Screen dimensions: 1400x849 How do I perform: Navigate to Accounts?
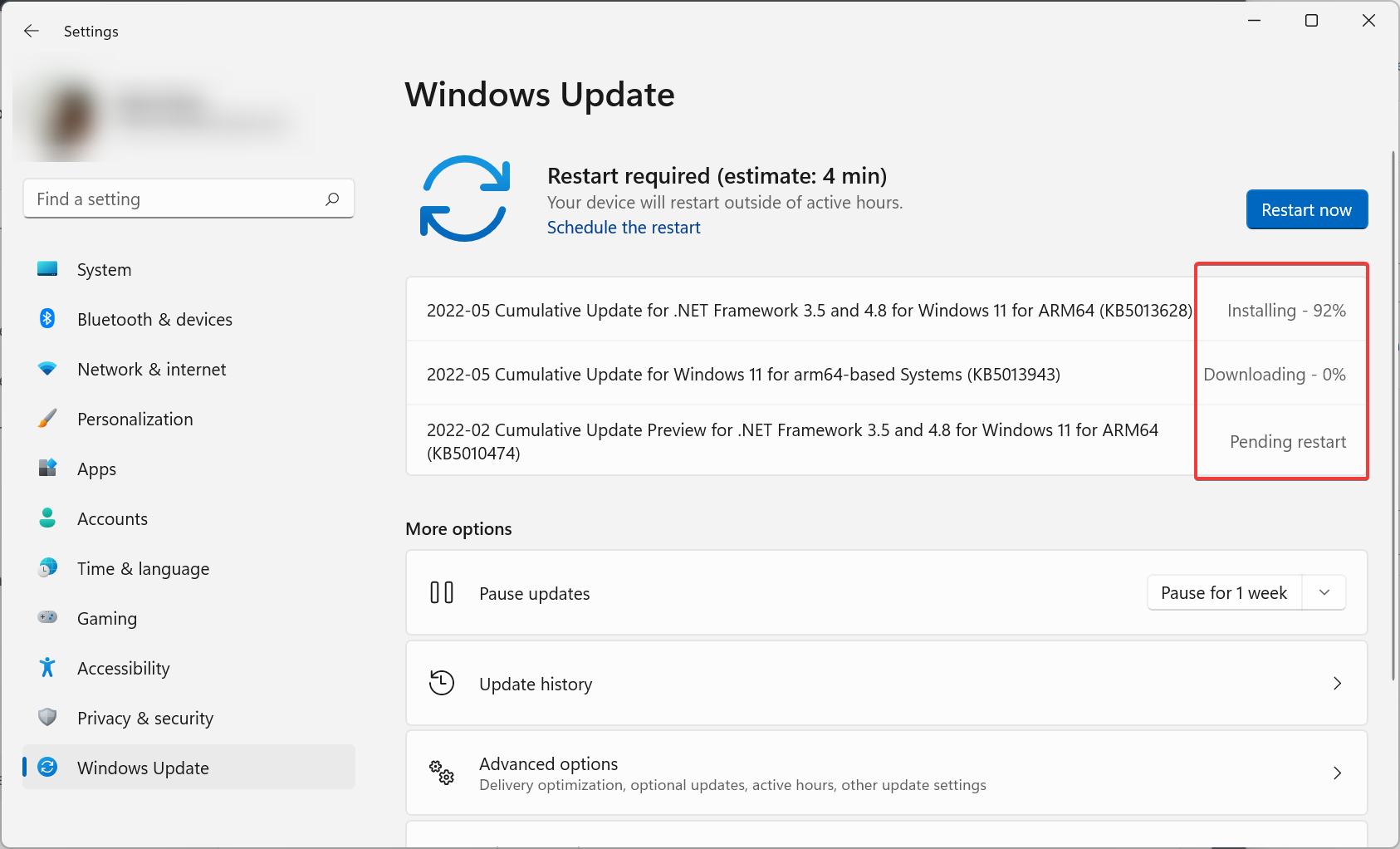pos(188,518)
